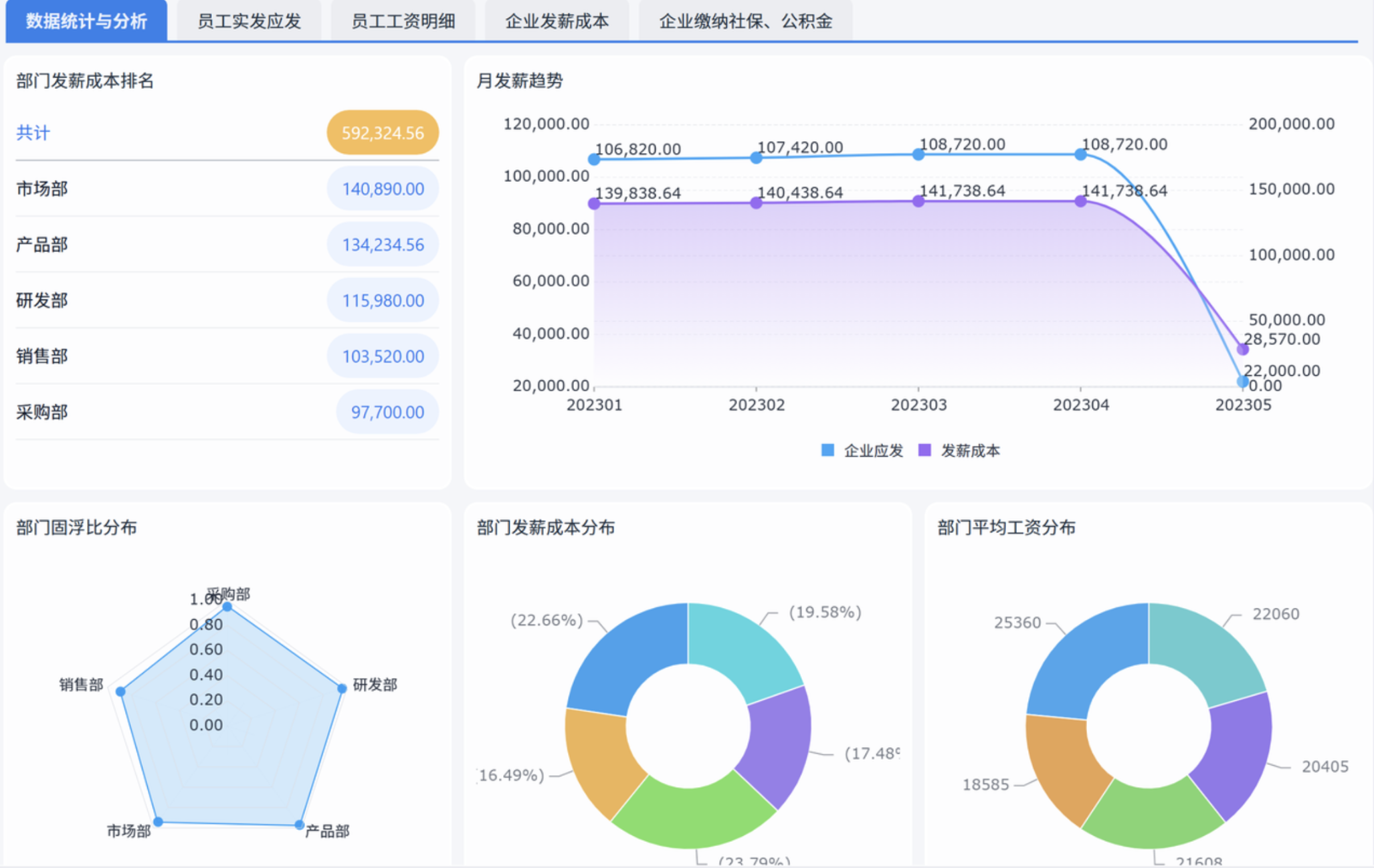Viewport: 1374px width, 868px height.
Task: Click the 销售部 point on the radar chart
Action: click(120, 691)
